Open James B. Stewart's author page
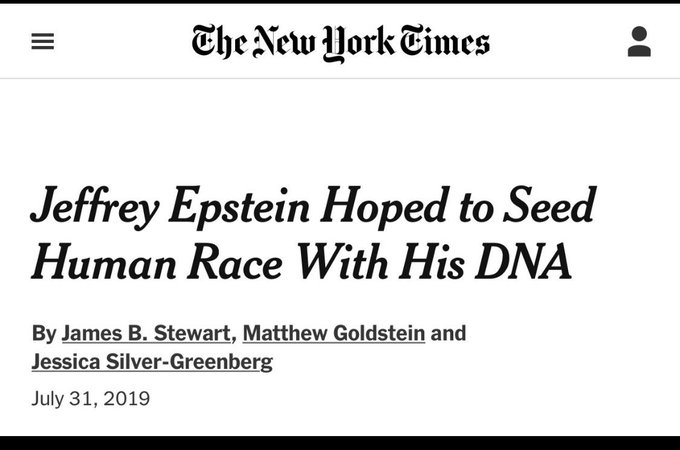Viewport: 680px width, 450px height. (146, 333)
